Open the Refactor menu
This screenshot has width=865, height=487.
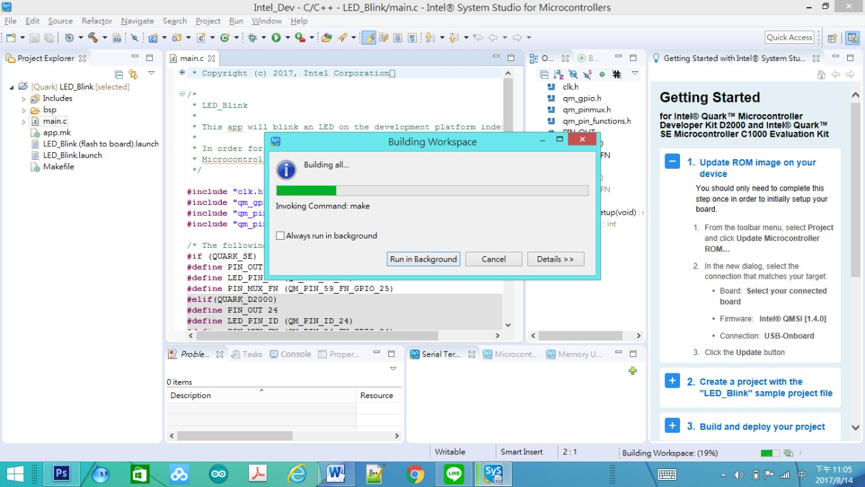point(97,21)
